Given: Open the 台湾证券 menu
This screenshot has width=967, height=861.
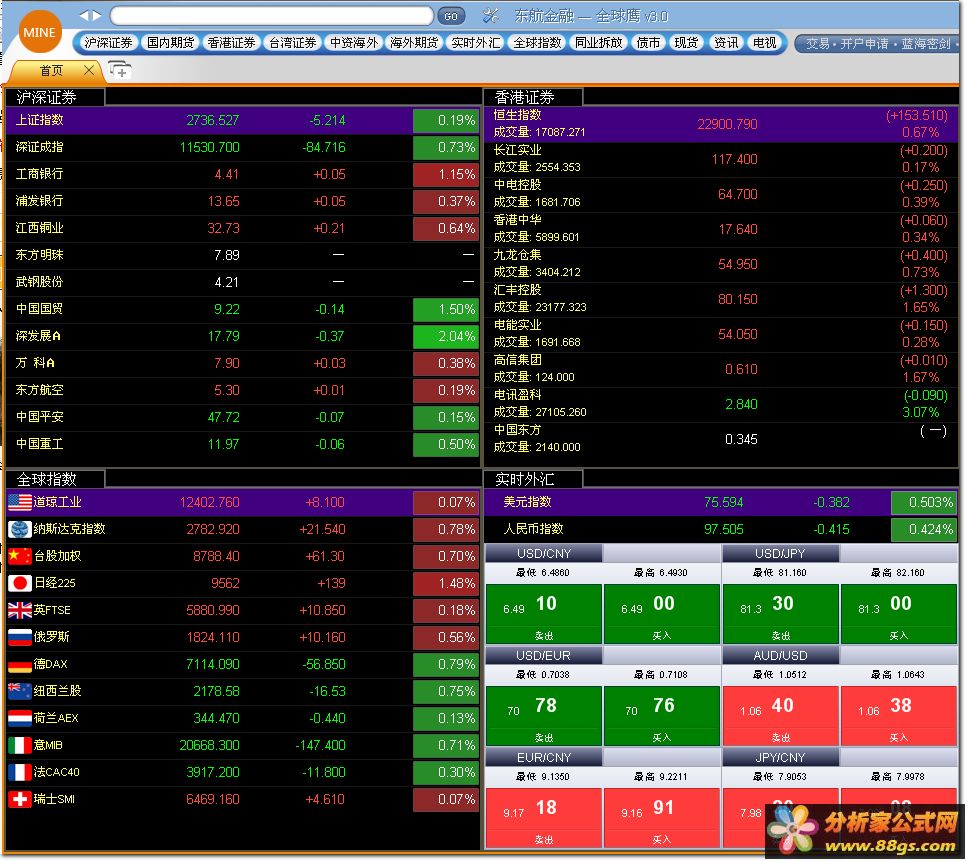Looking at the screenshot, I should pos(292,43).
